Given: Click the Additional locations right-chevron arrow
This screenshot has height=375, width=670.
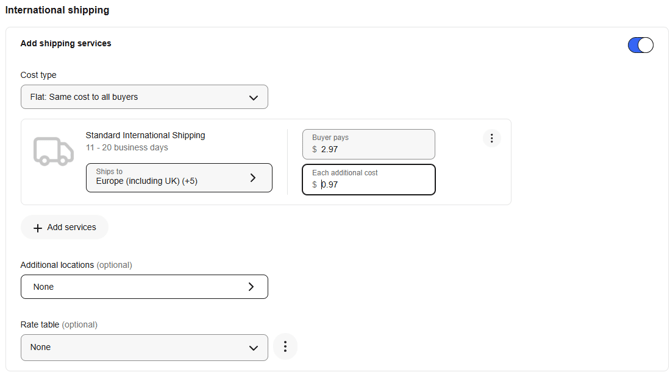Looking at the screenshot, I should [251, 287].
